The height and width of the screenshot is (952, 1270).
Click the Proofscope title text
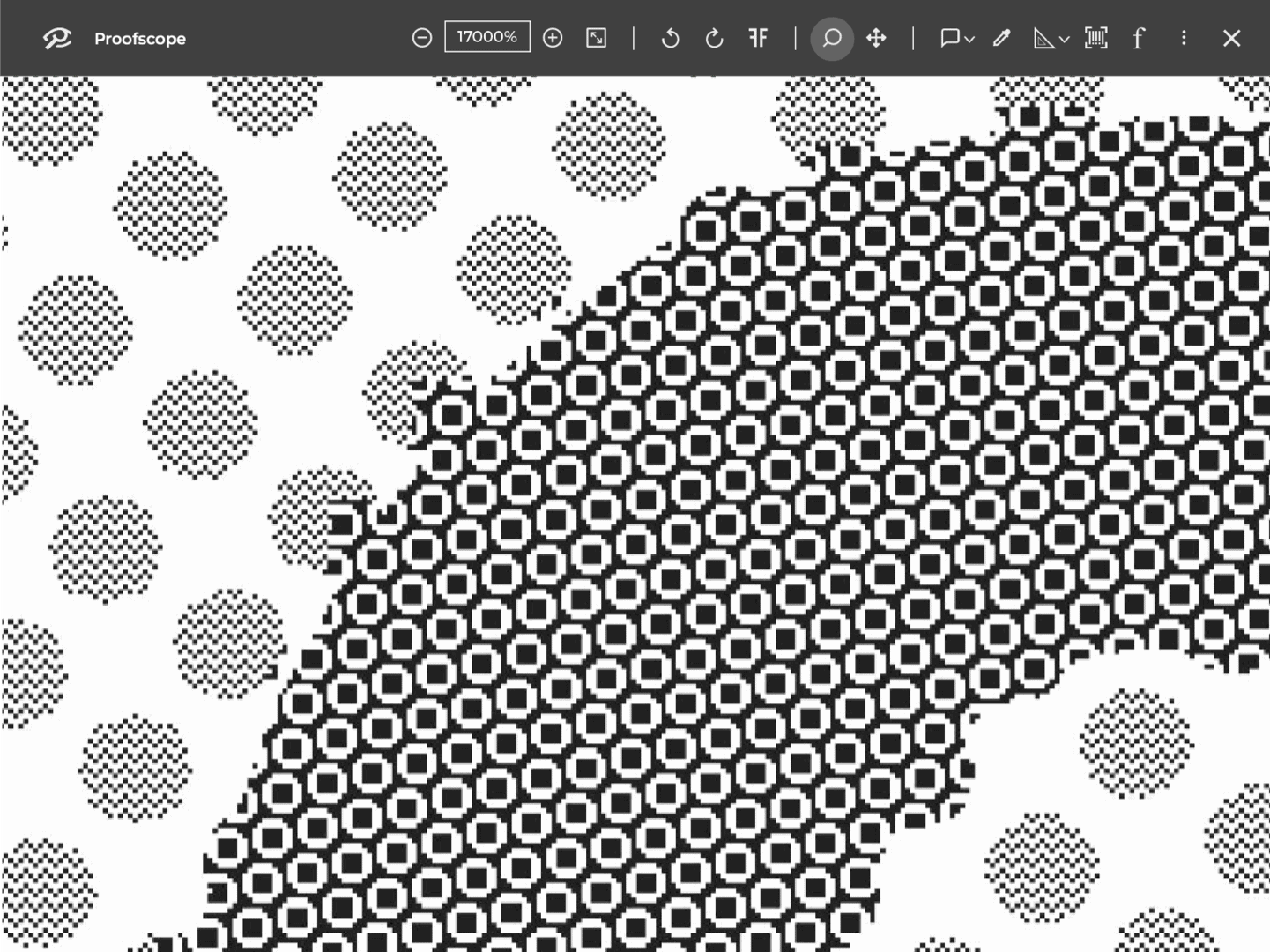click(x=140, y=39)
